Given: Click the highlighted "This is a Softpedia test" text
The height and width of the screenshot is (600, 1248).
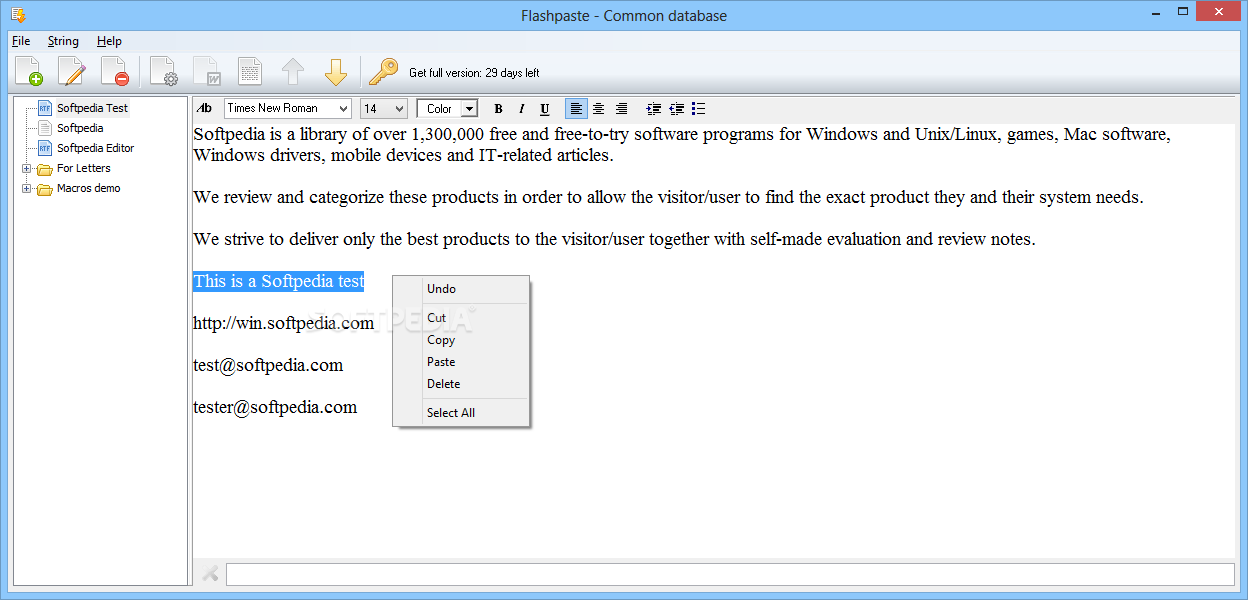Looking at the screenshot, I should (279, 281).
